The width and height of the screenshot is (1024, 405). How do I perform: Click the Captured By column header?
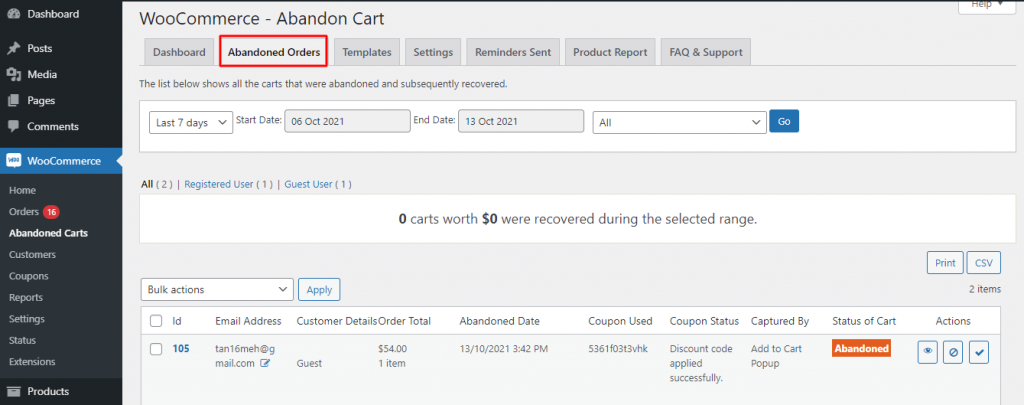pos(780,321)
